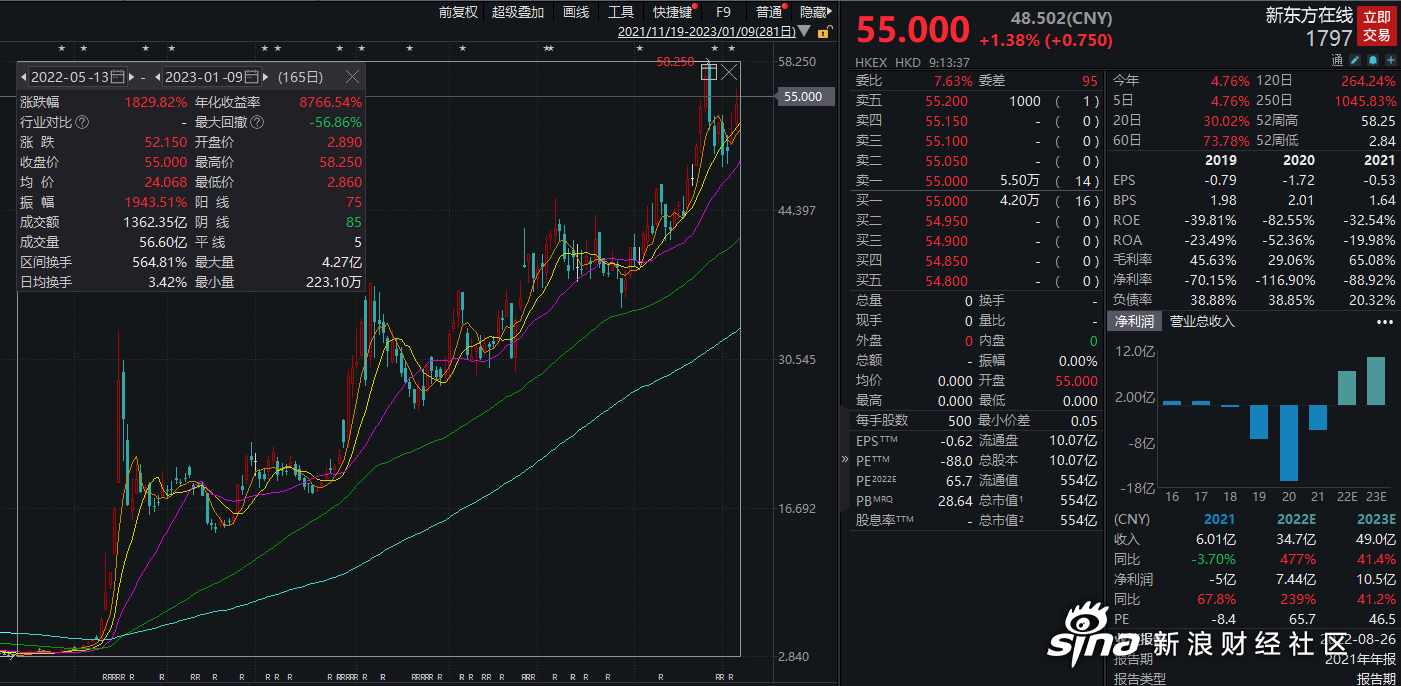Open the 普通 mode menu
This screenshot has height=686, width=1401.
point(770,12)
